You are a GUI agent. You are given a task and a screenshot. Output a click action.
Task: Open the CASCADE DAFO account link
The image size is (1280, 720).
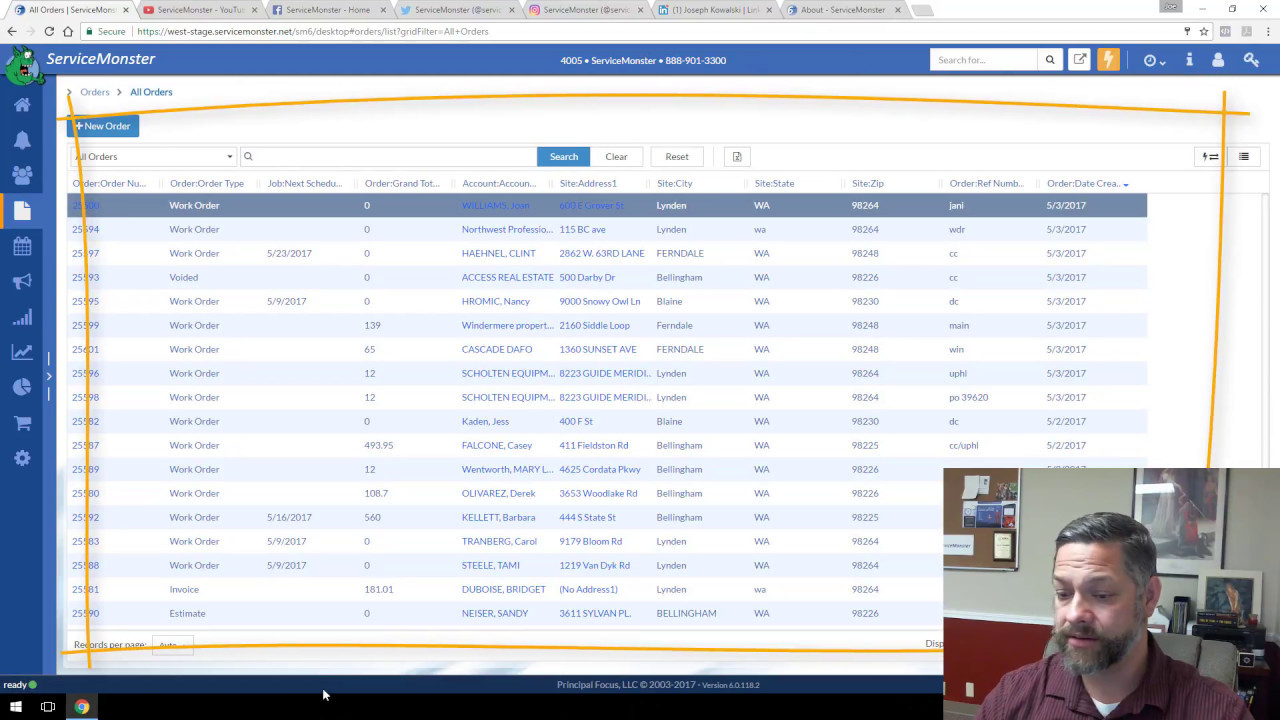497,349
